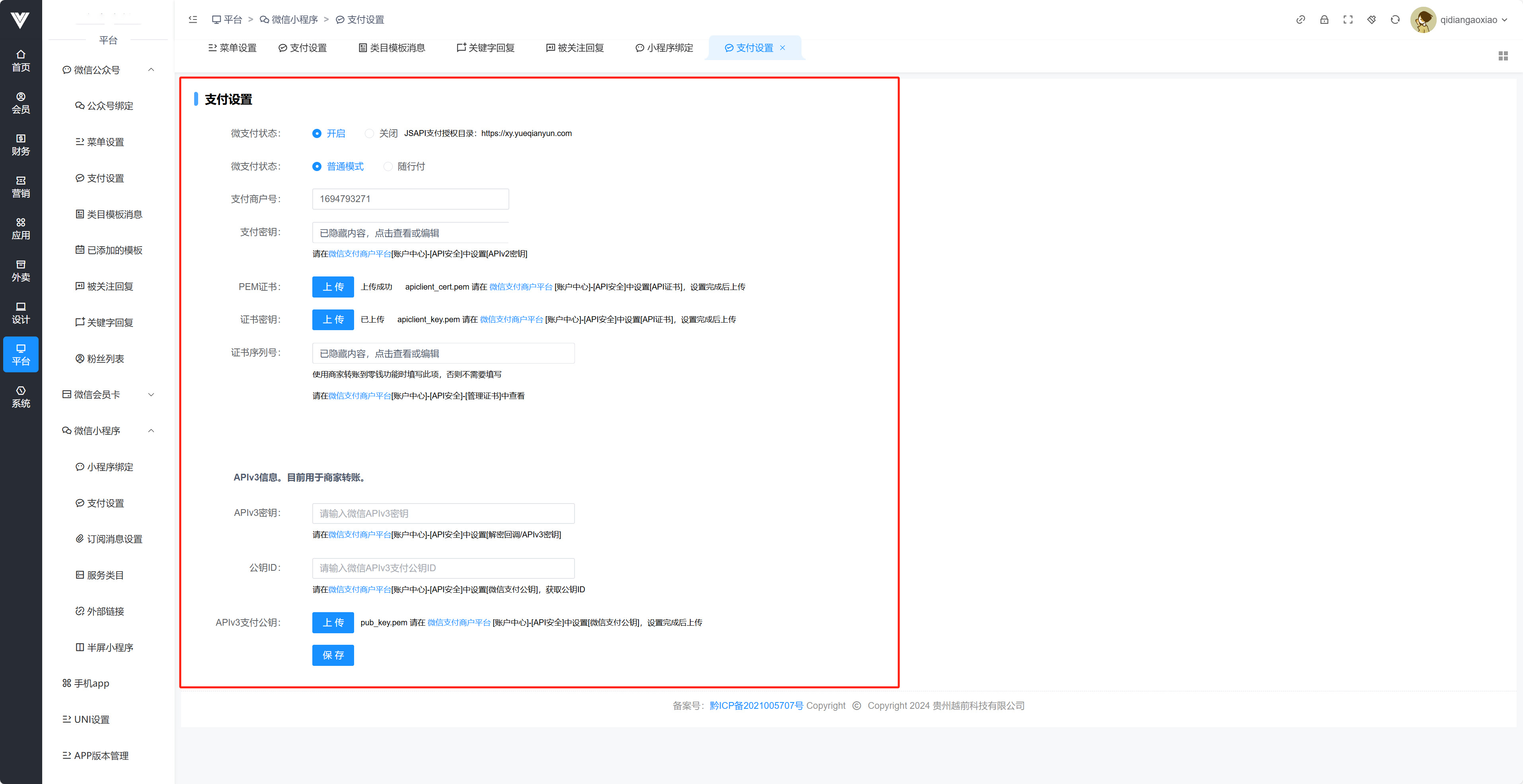1523x784 pixels.
Task: Click the lock screen icon in header
Action: click(x=1324, y=19)
